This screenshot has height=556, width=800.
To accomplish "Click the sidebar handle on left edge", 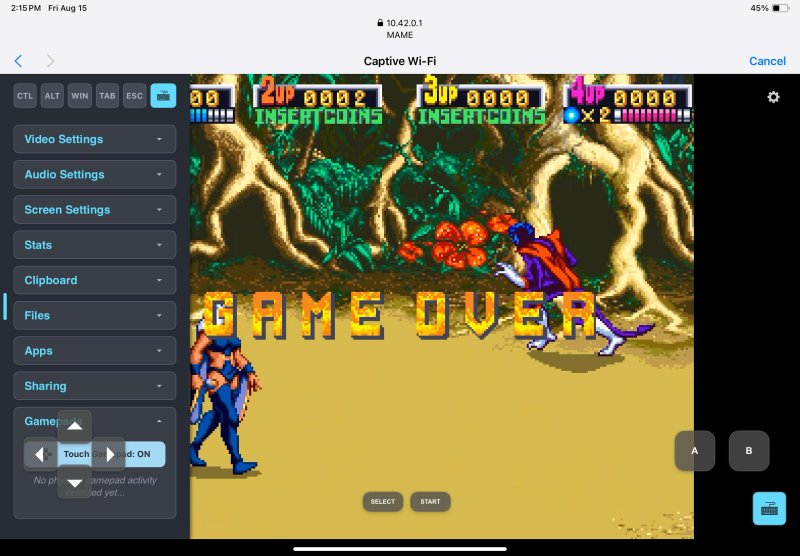I will 5,307.
